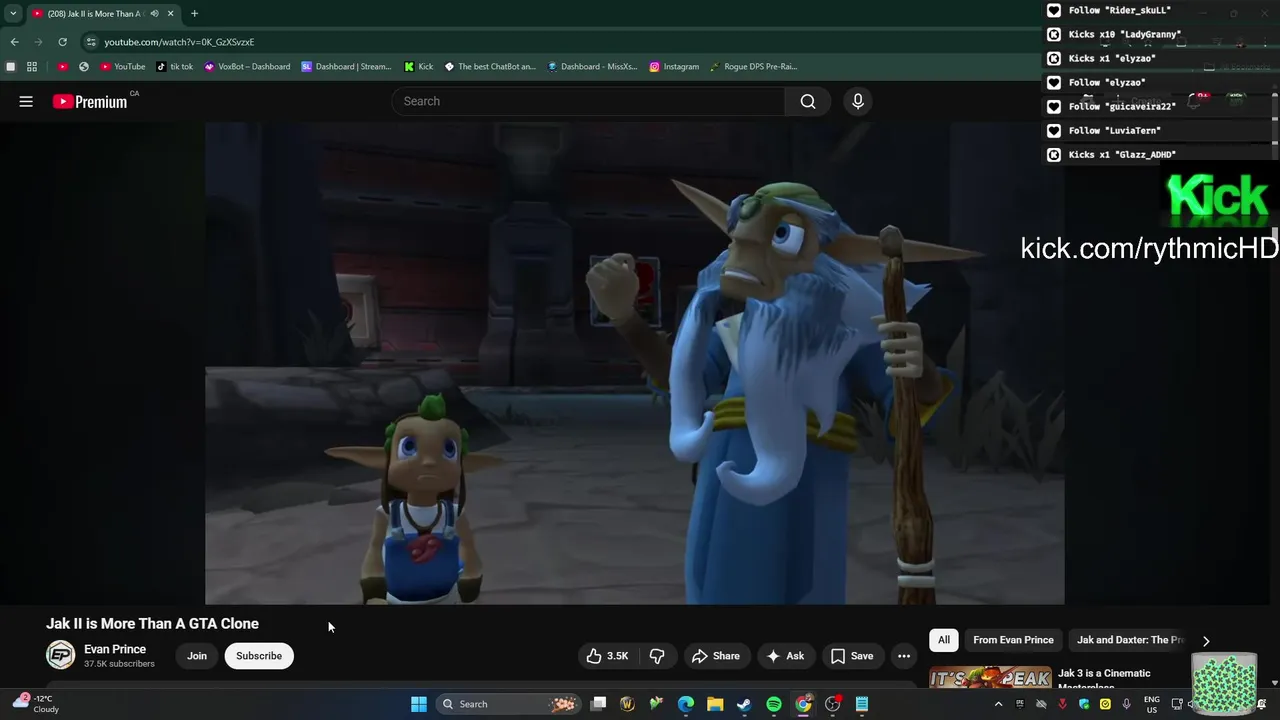Save the video to a playlist
Viewport: 1280px width, 720px height.
coord(852,656)
